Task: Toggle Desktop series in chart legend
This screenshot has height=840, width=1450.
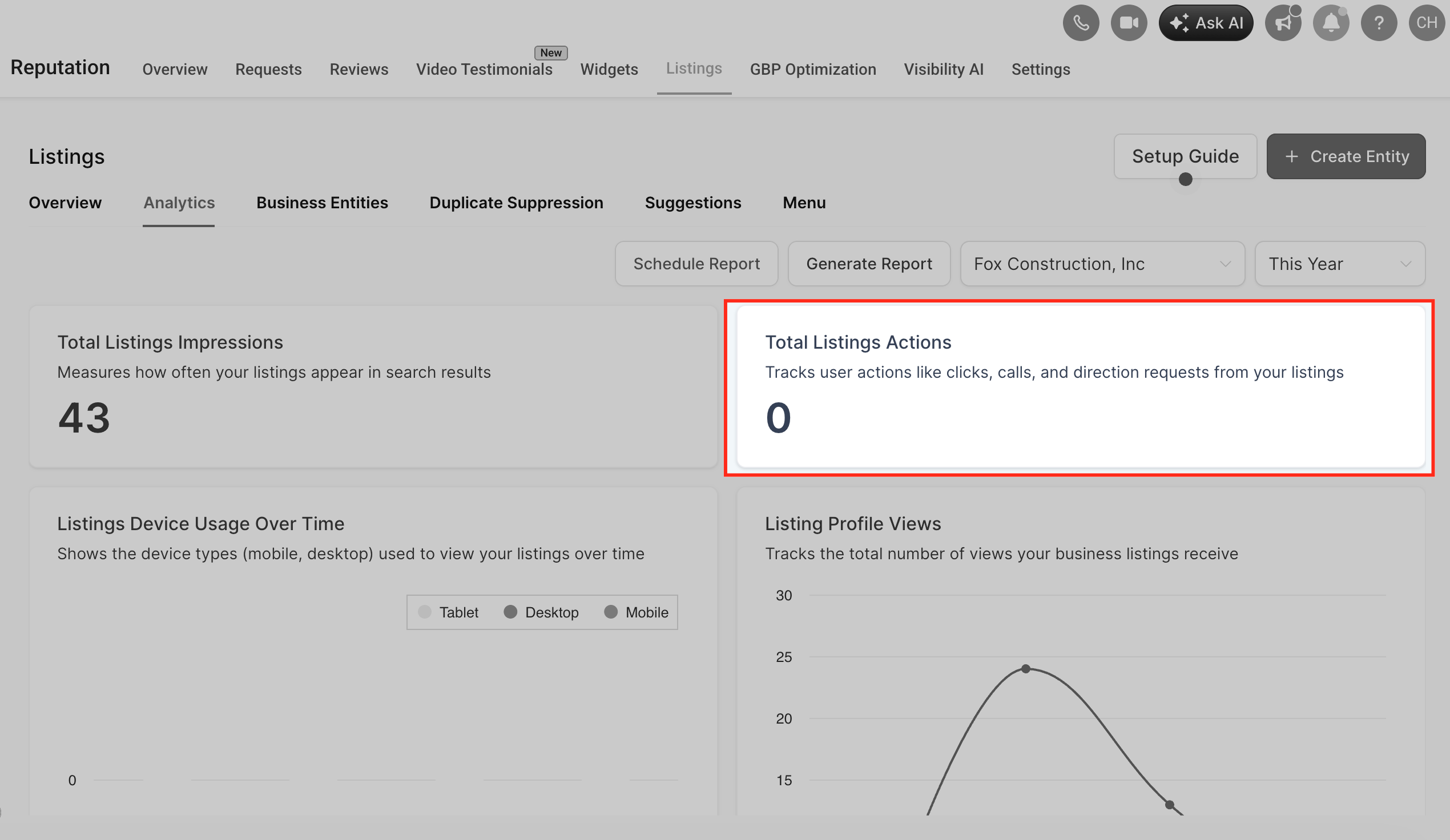Action: [541, 612]
